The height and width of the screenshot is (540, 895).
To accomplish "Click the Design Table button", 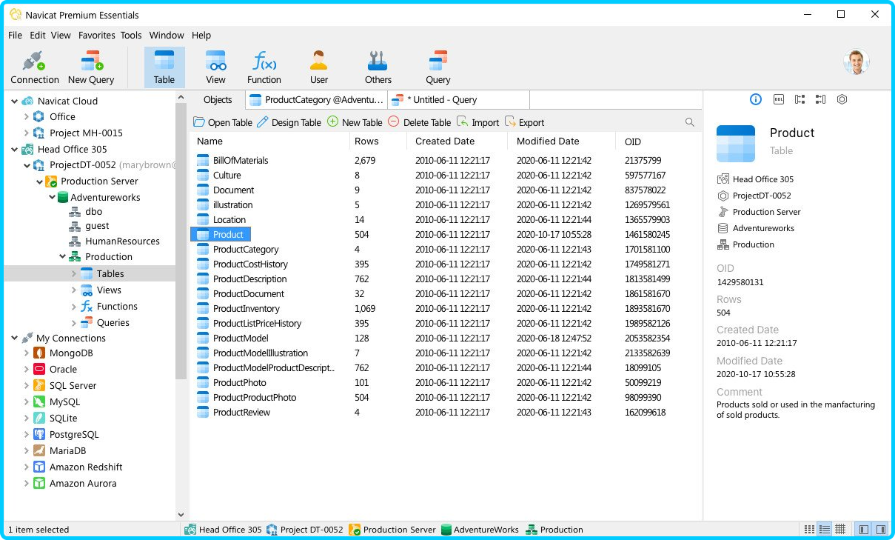I will tap(289, 122).
